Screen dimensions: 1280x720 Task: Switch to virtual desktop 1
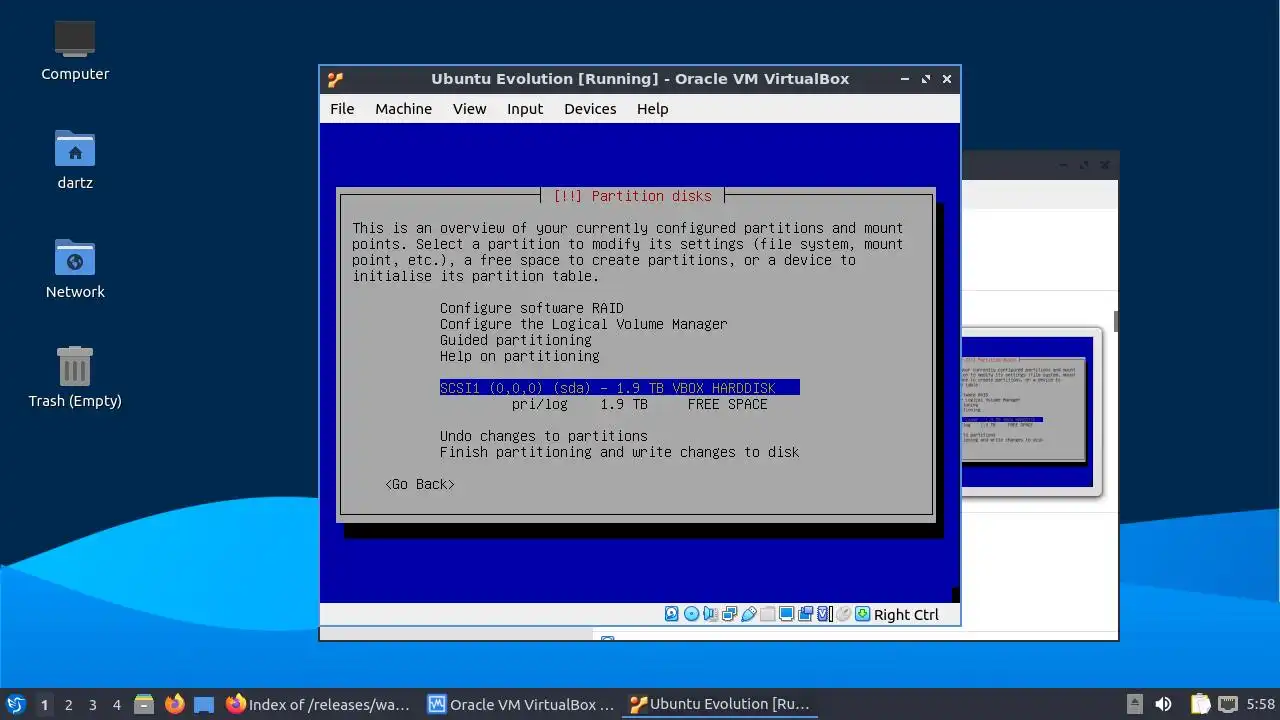click(44, 705)
